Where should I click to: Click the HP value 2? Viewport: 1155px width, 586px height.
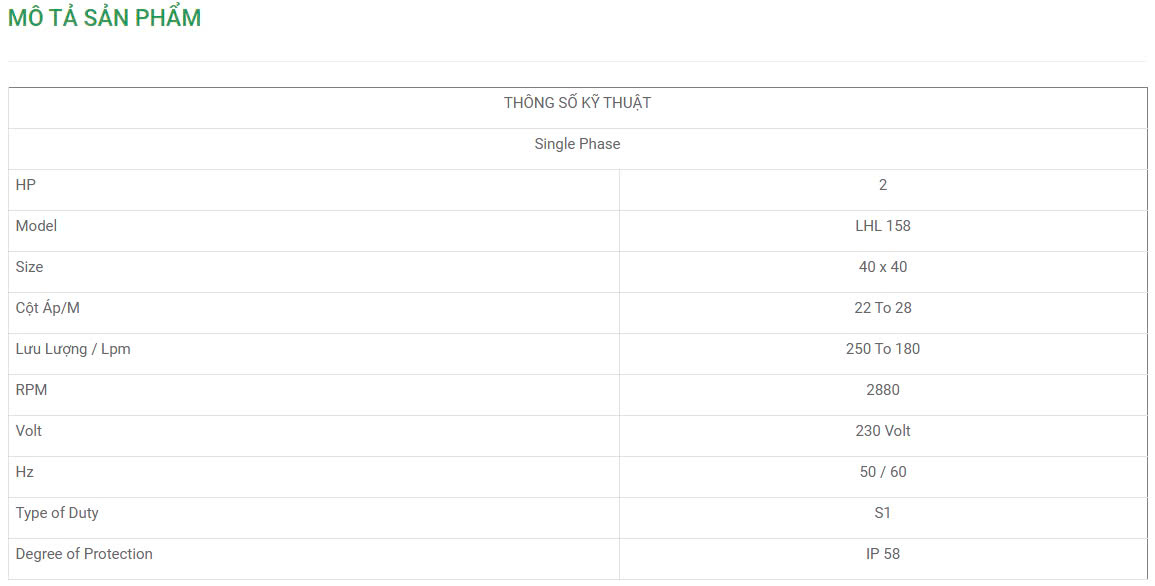click(x=882, y=185)
